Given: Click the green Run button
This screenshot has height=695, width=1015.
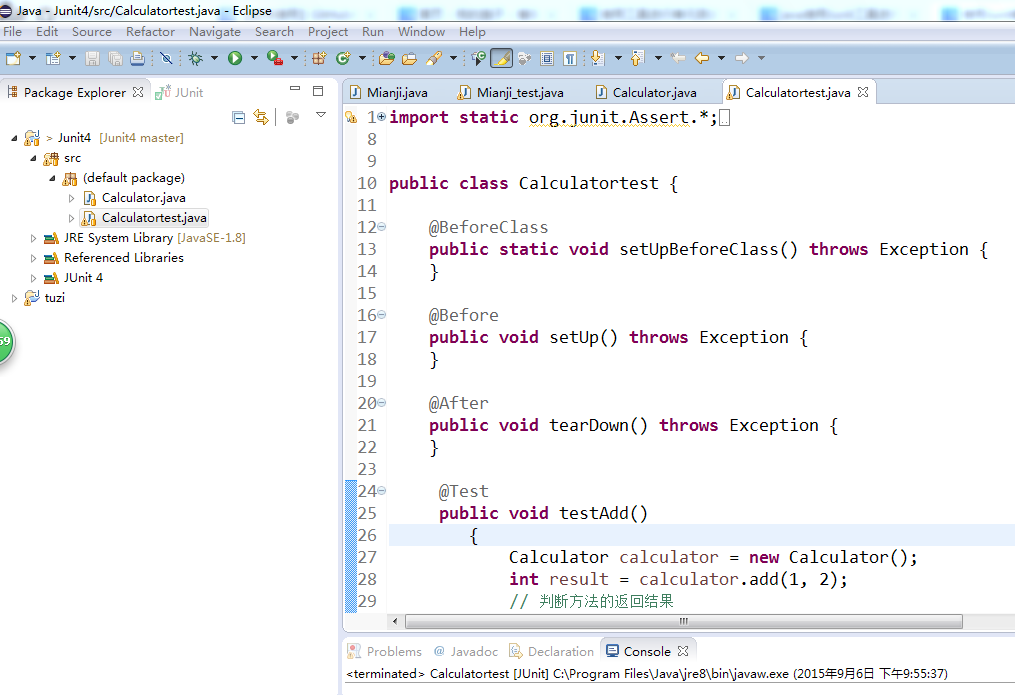Looking at the screenshot, I should tap(235, 58).
